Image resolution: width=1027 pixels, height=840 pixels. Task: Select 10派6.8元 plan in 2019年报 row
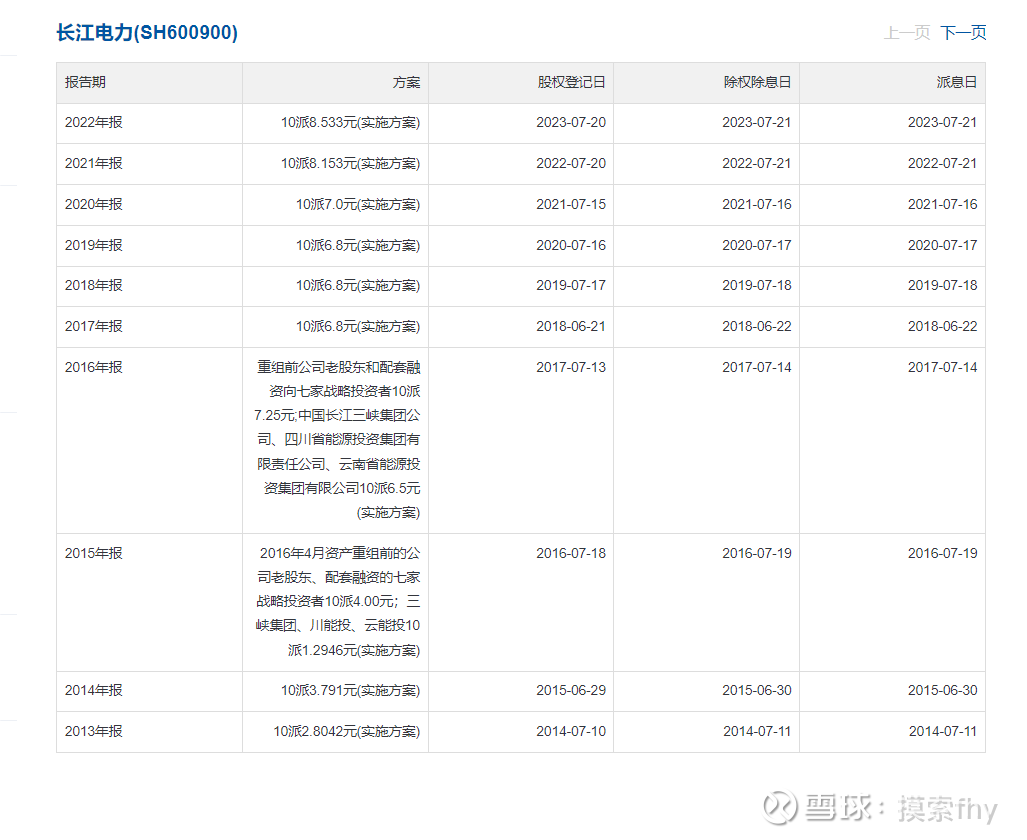pyautogui.click(x=358, y=245)
